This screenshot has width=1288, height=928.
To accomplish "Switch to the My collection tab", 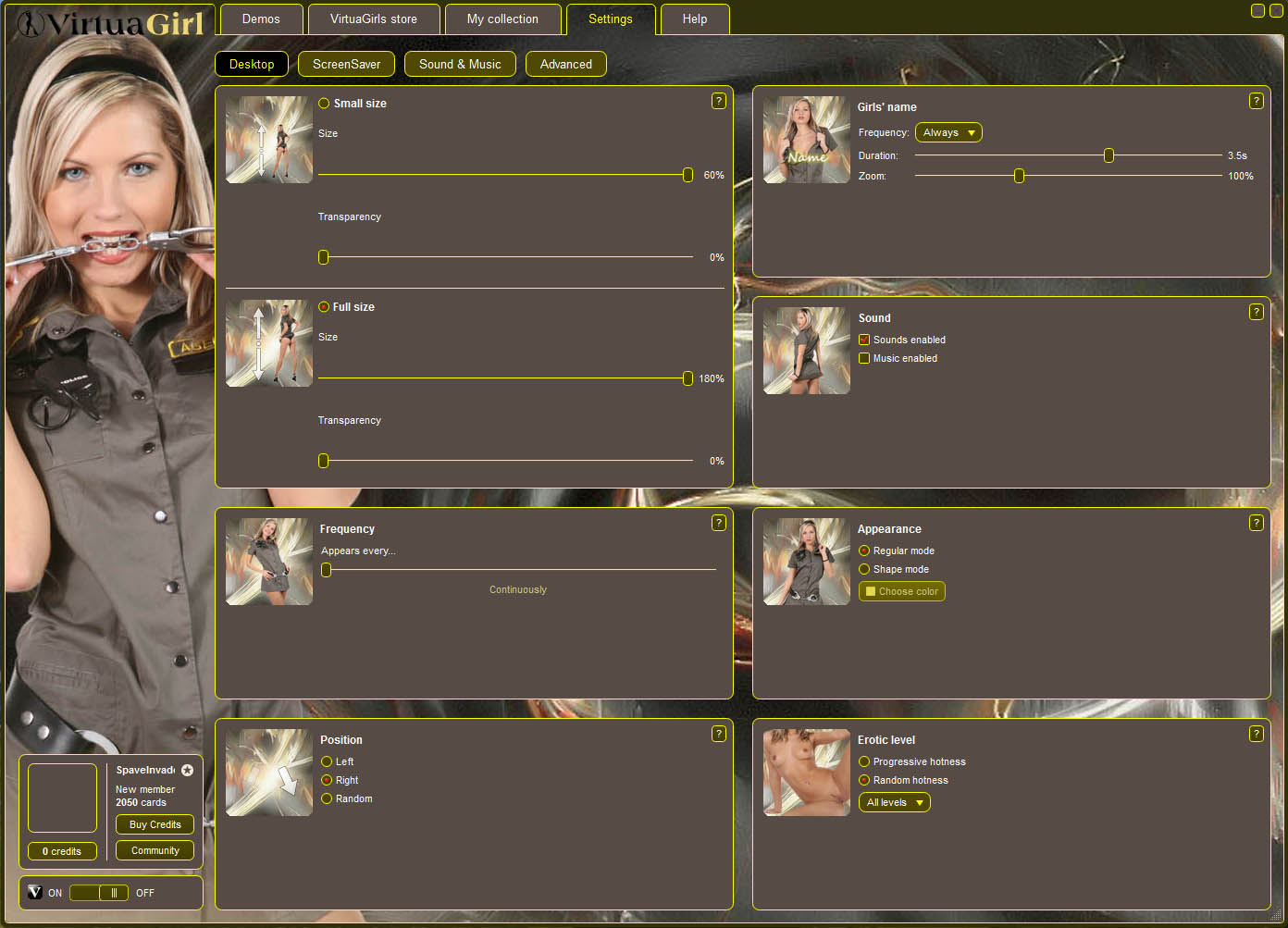I will pyautogui.click(x=502, y=19).
